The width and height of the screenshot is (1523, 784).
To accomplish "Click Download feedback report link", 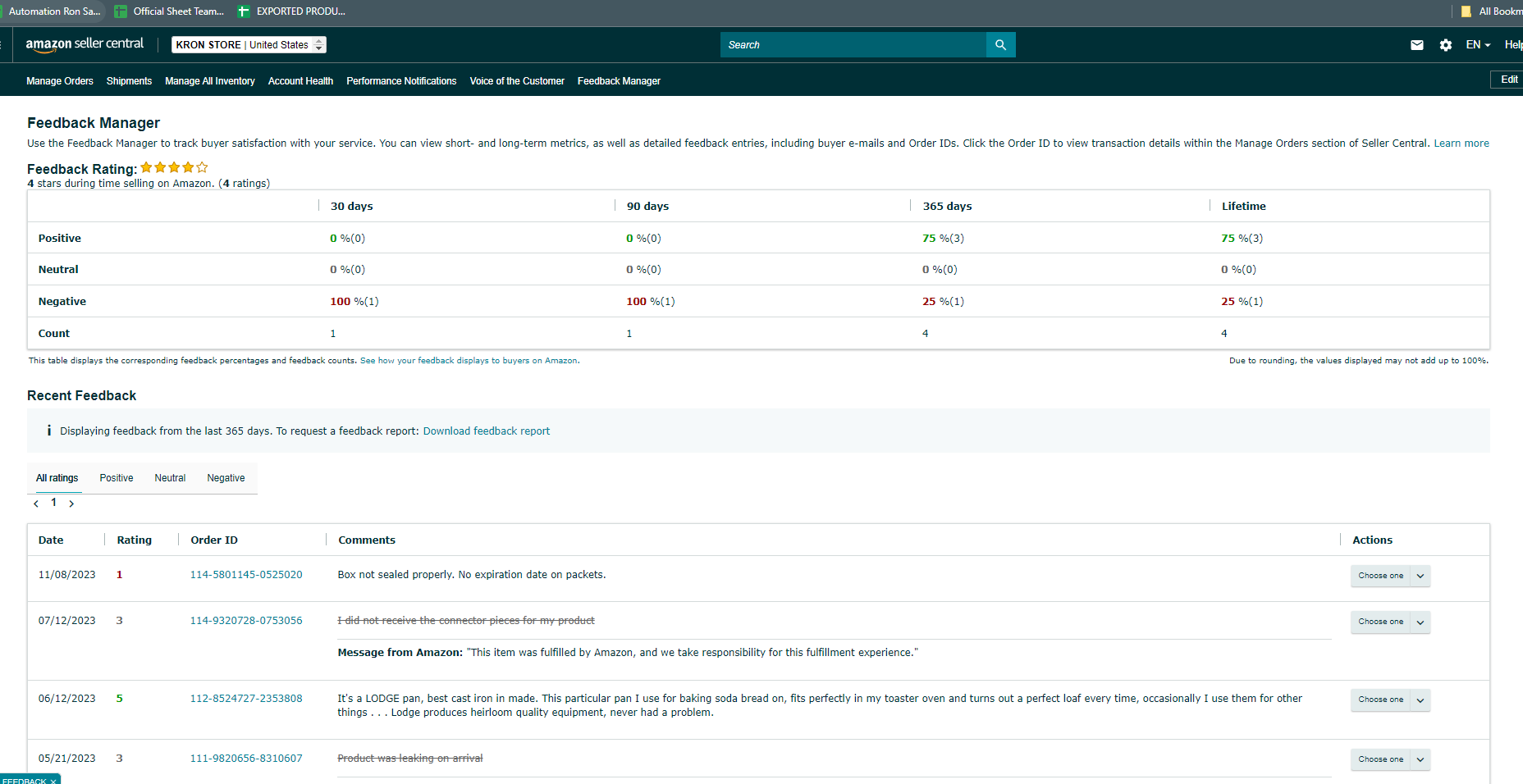I will (x=487, y=431).
